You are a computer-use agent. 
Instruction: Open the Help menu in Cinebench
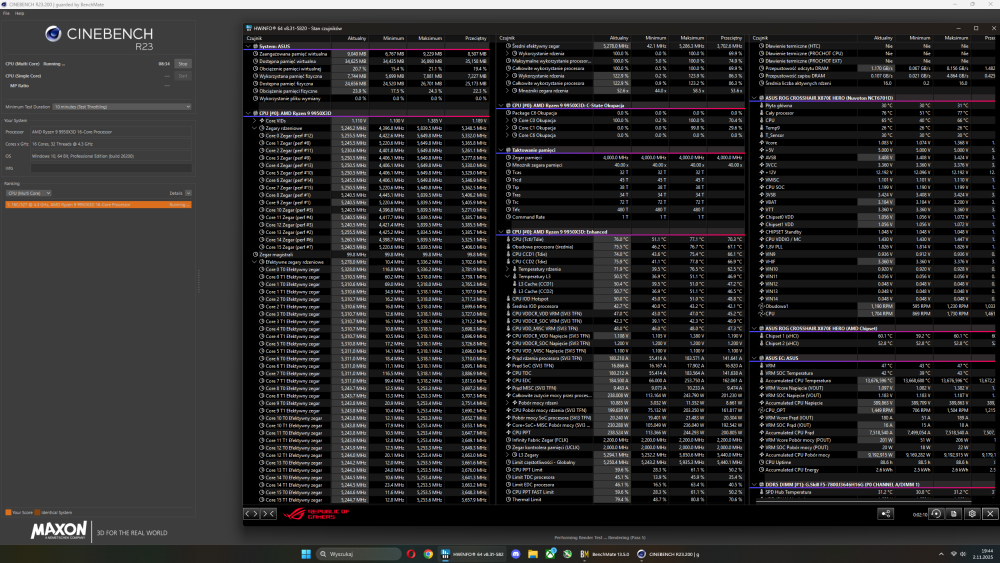tap(20, 13)
